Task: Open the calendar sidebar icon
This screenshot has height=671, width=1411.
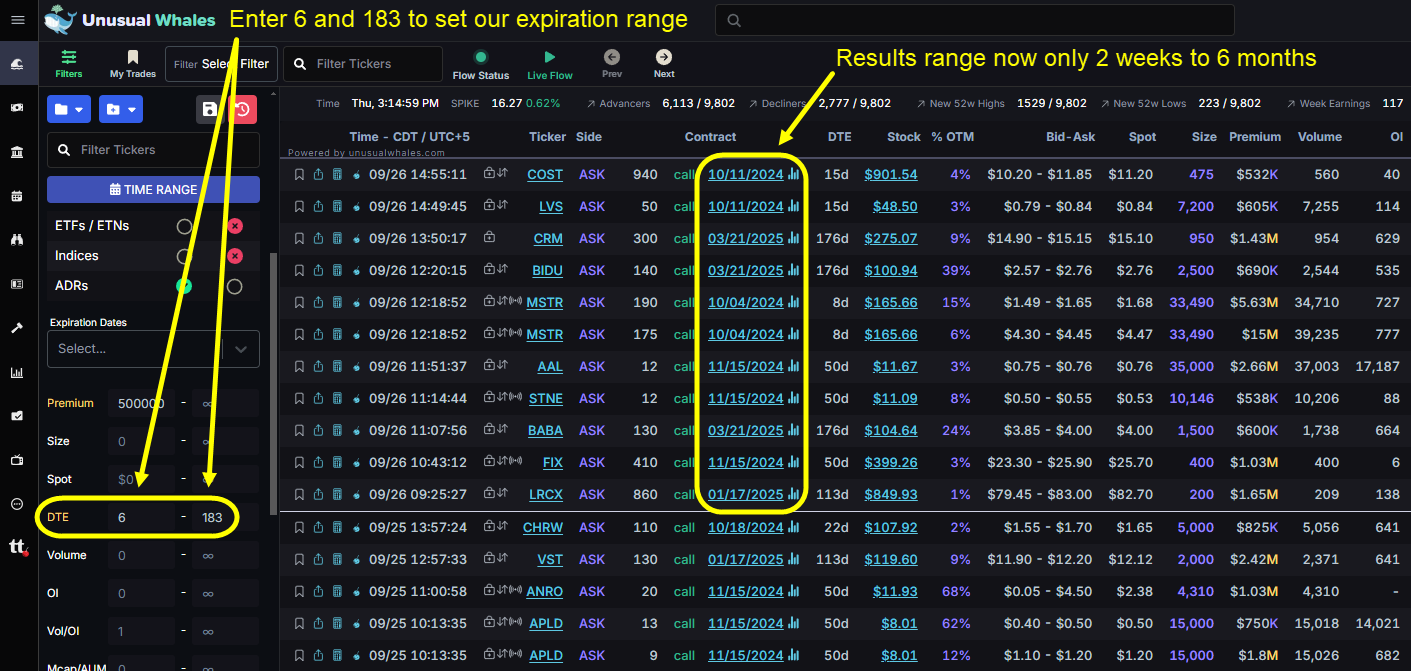Action: [17, 196]
